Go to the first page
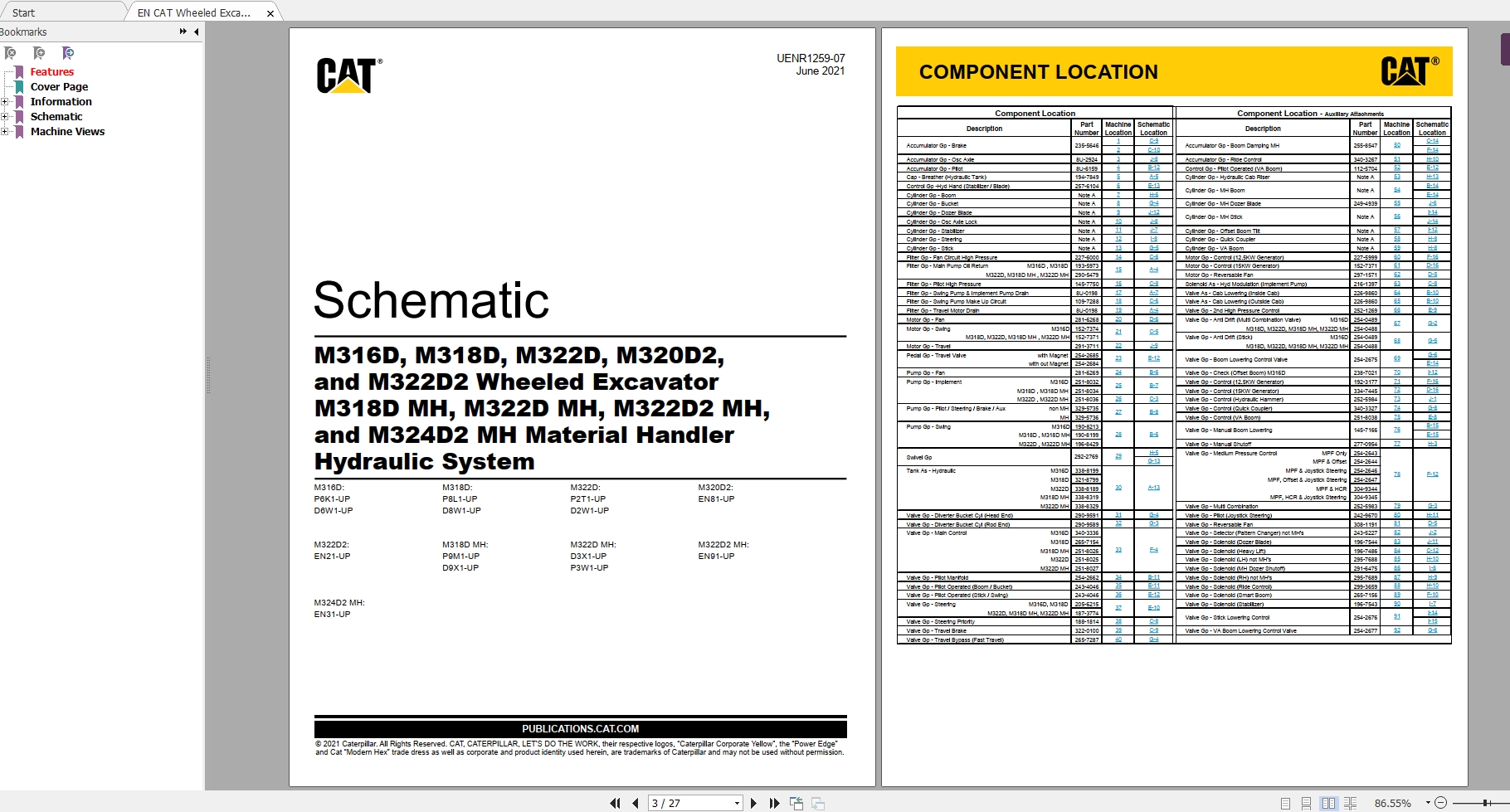This screenshot has height=812, width=1510. click(615, 803)
